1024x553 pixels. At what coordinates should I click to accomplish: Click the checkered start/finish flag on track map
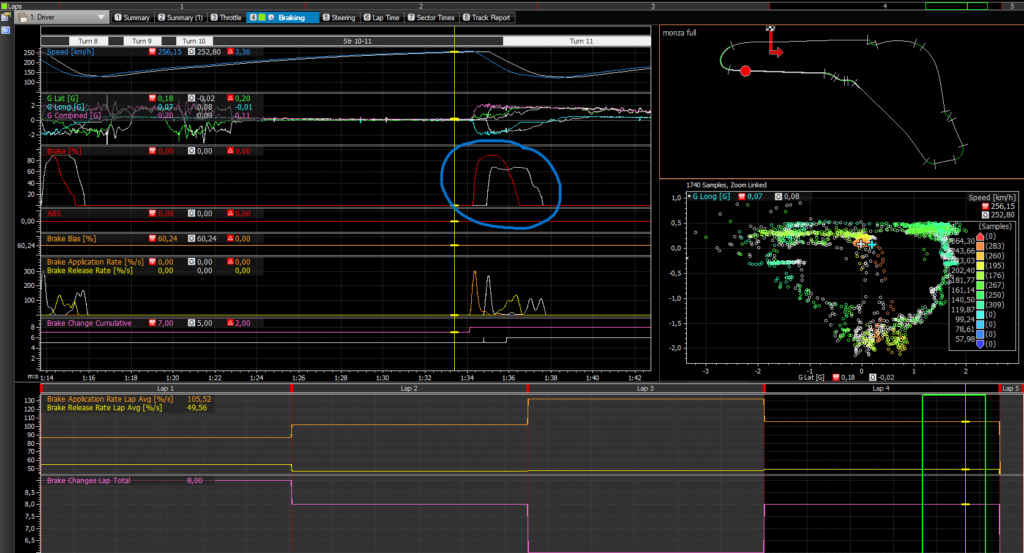[769, 30]
